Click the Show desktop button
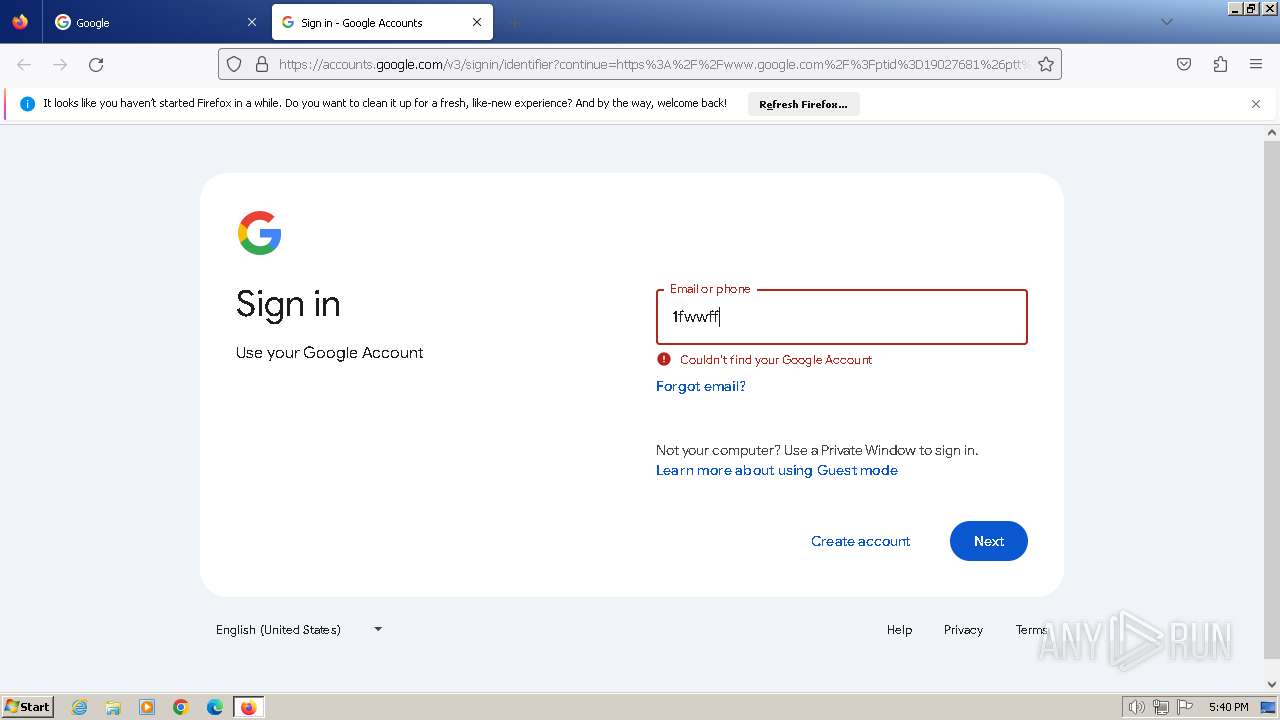The width and height of the screenshot is (1280, 720). click(1269, 707)
